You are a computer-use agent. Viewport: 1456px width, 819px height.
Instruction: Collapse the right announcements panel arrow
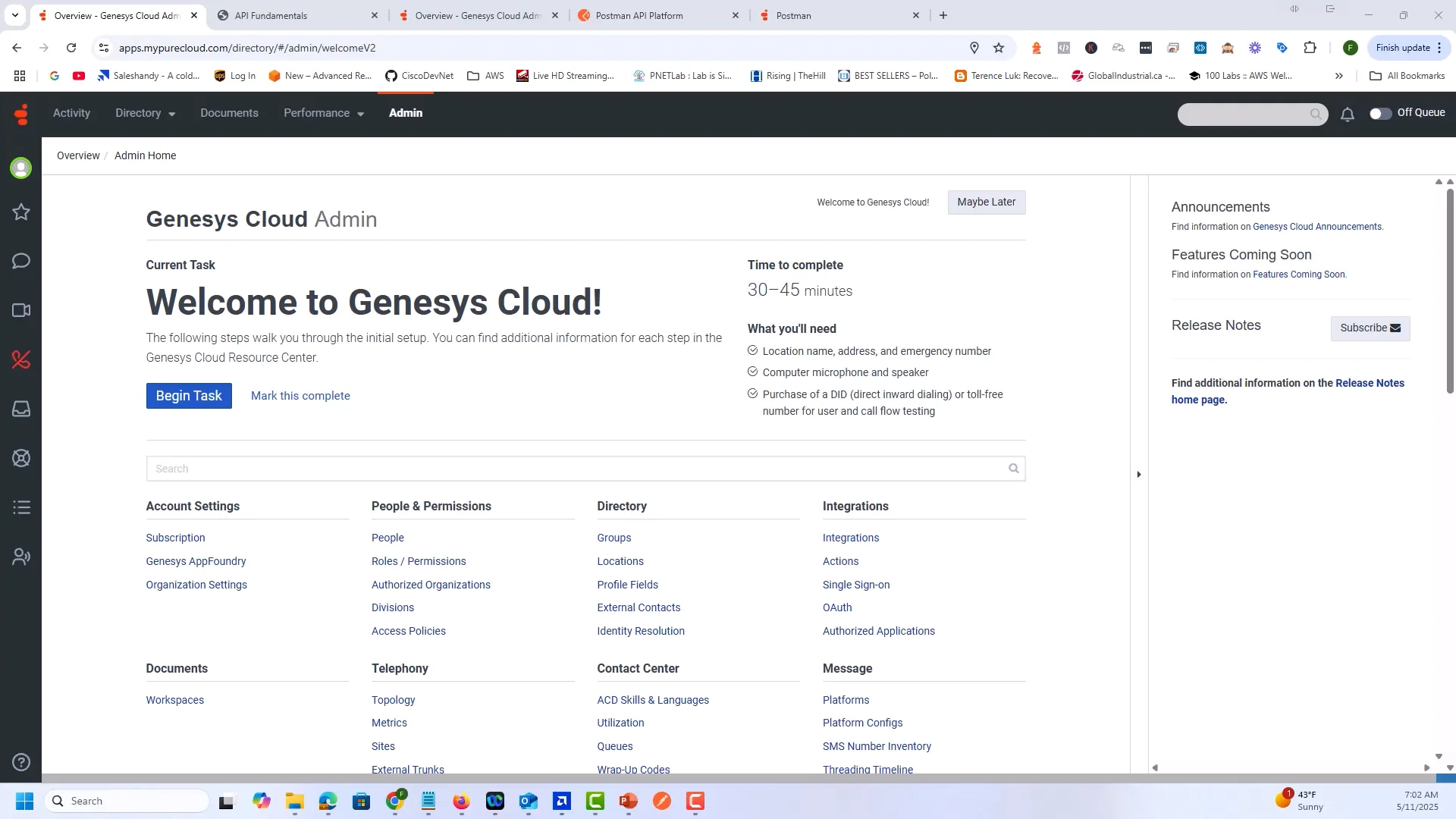[x=1138, y=475]
